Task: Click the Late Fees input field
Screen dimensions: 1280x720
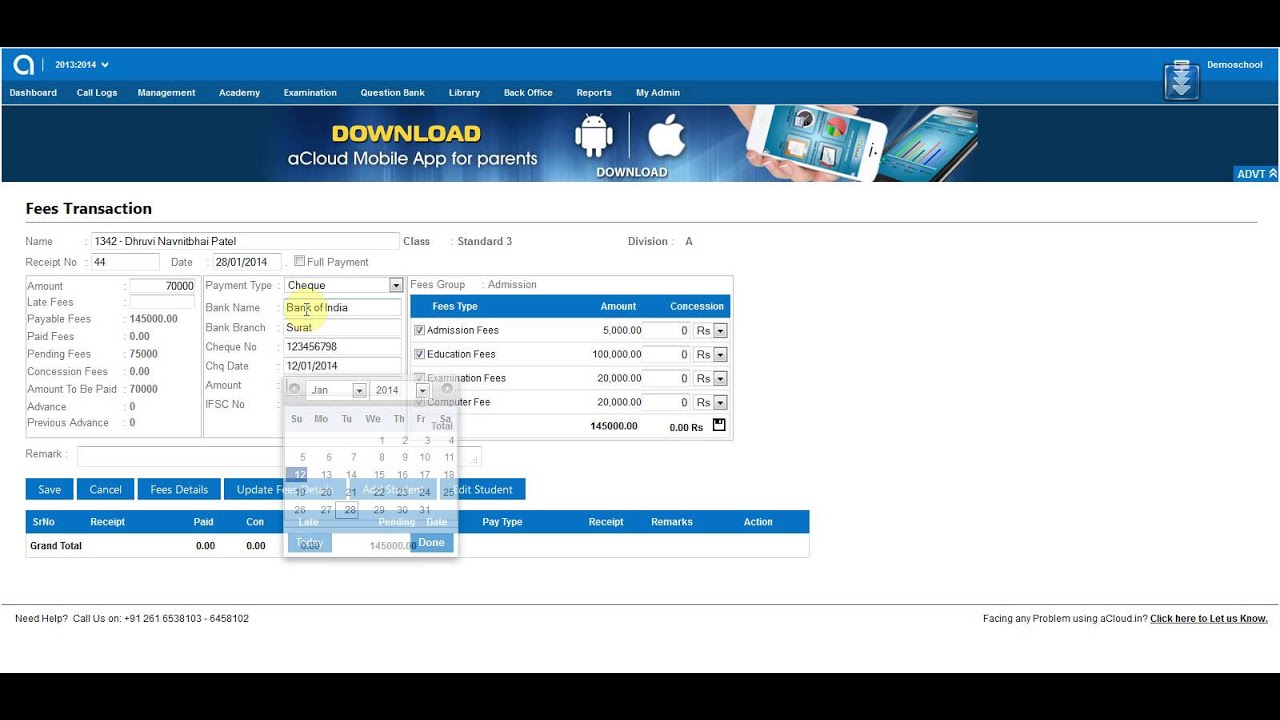Action: coord(162,302)
